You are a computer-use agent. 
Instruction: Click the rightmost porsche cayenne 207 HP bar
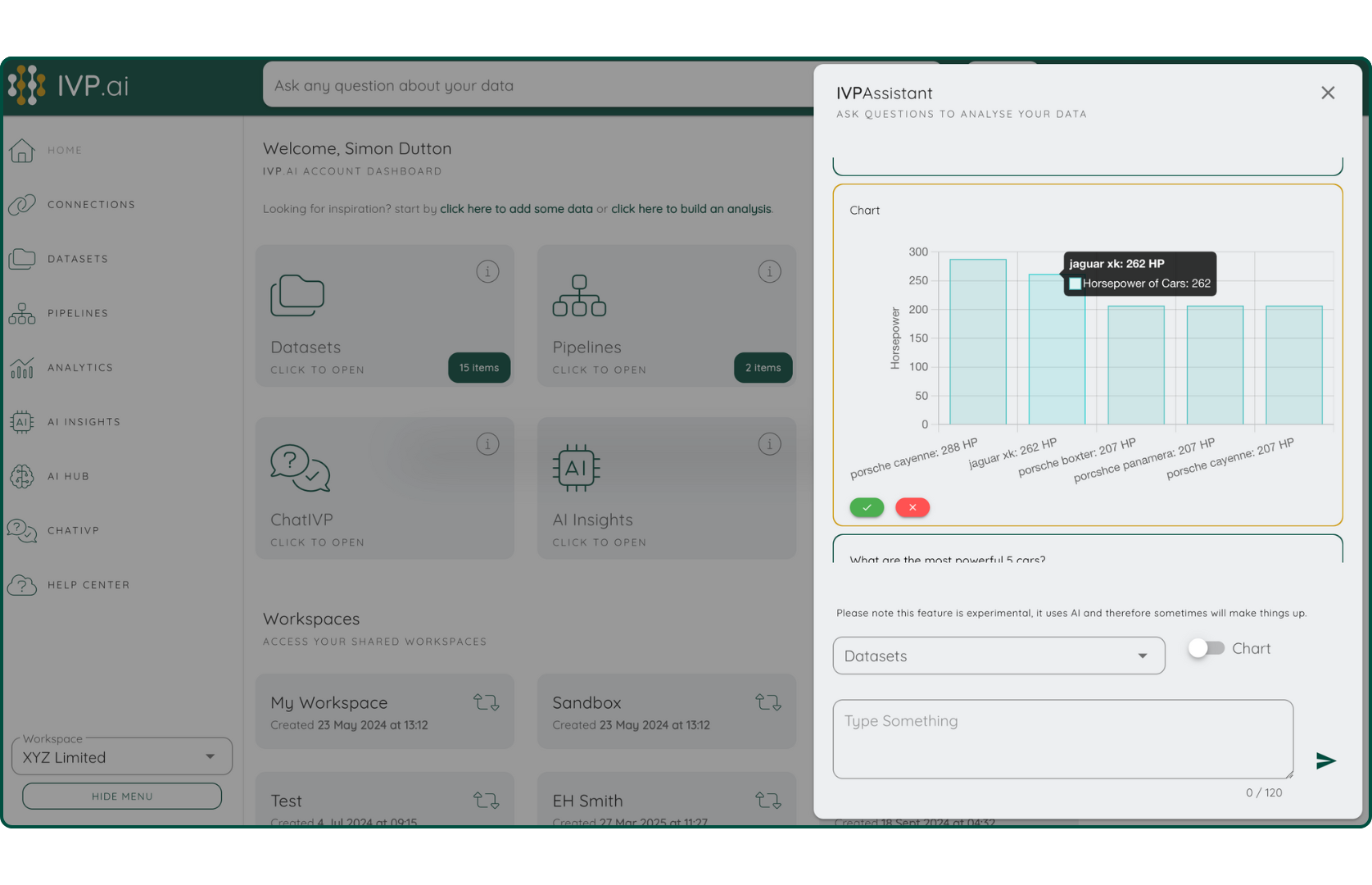click(1294, 365)
